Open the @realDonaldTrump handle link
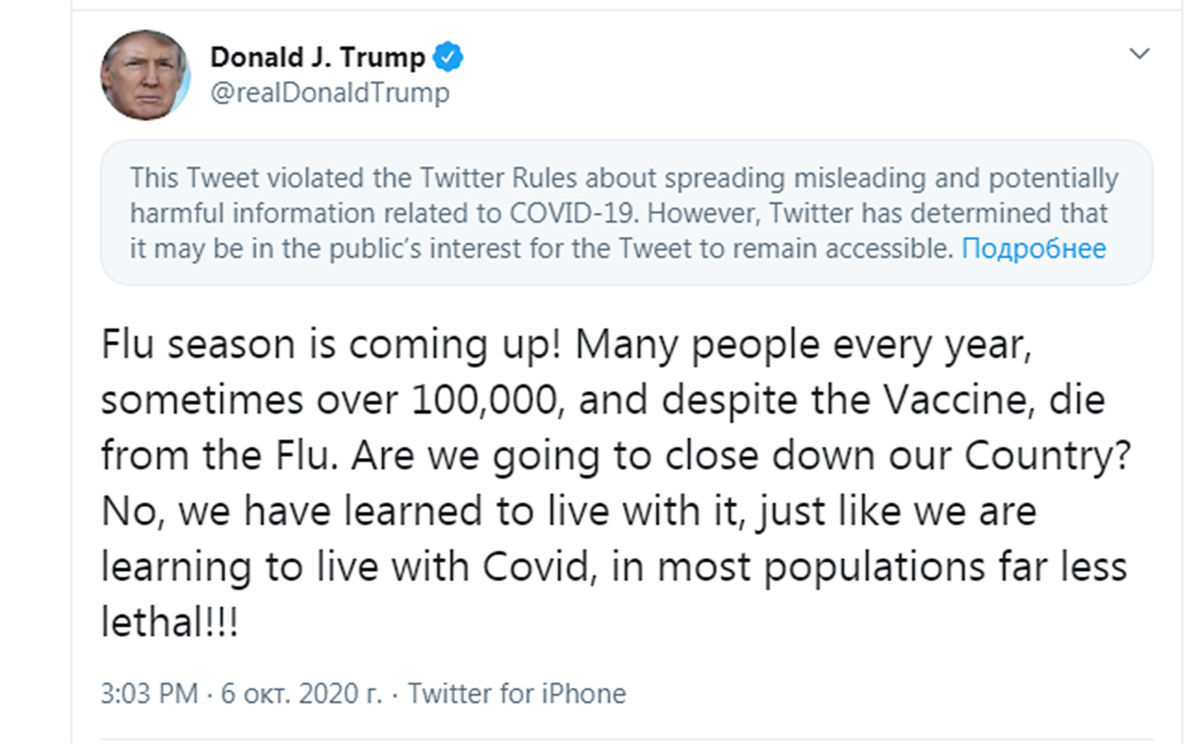Screen dimensions: 1200x744 click(x=329, y=93)
